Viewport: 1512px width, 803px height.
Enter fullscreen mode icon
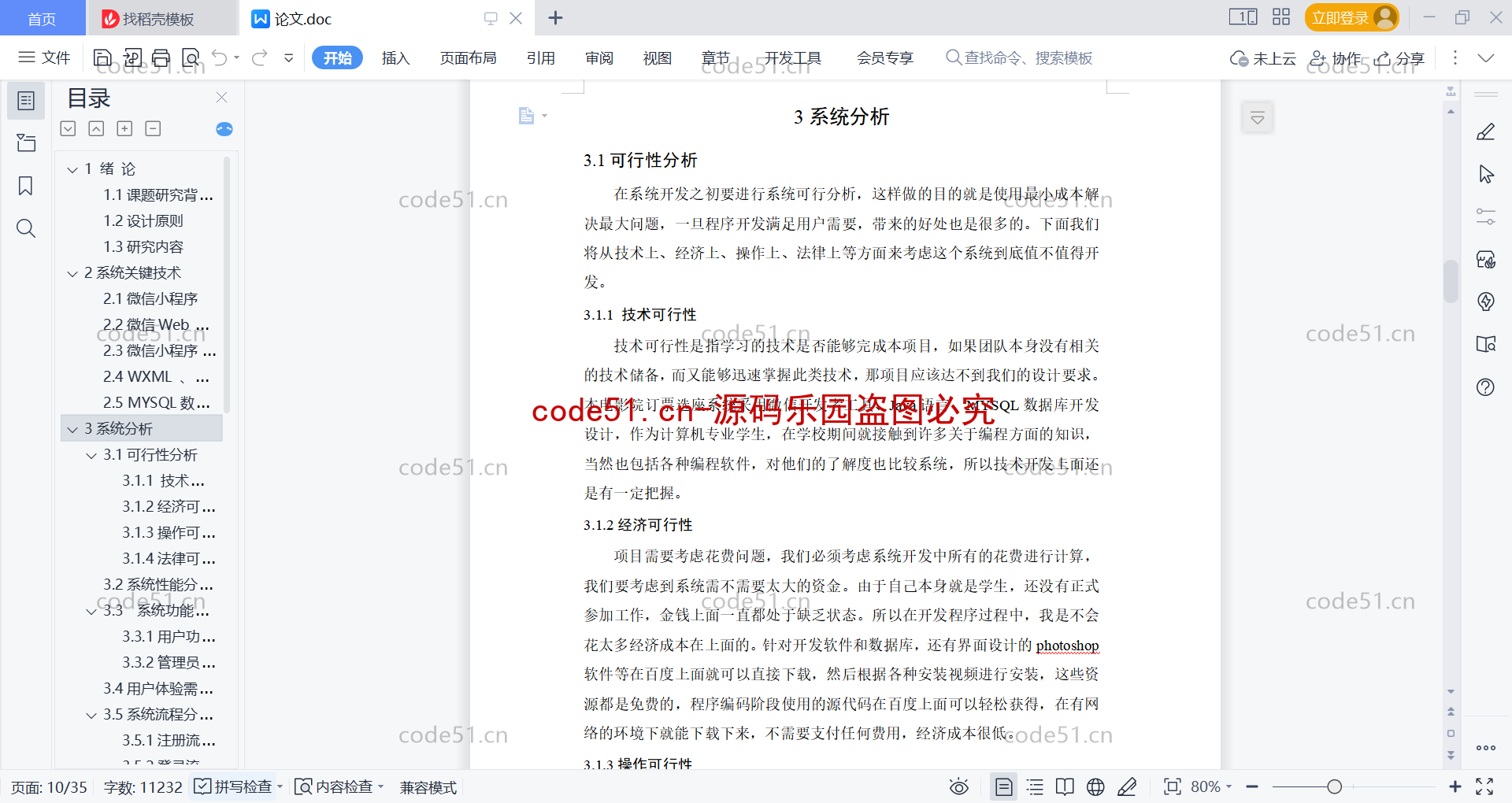pyautogui.click(x=1484, y=786)
